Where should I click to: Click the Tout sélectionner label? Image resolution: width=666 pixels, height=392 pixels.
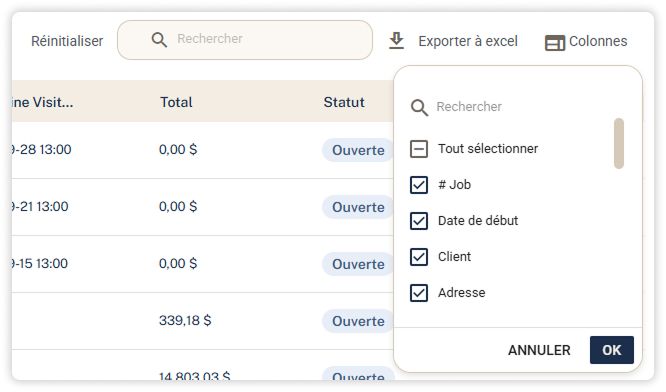tap(488, 149)
